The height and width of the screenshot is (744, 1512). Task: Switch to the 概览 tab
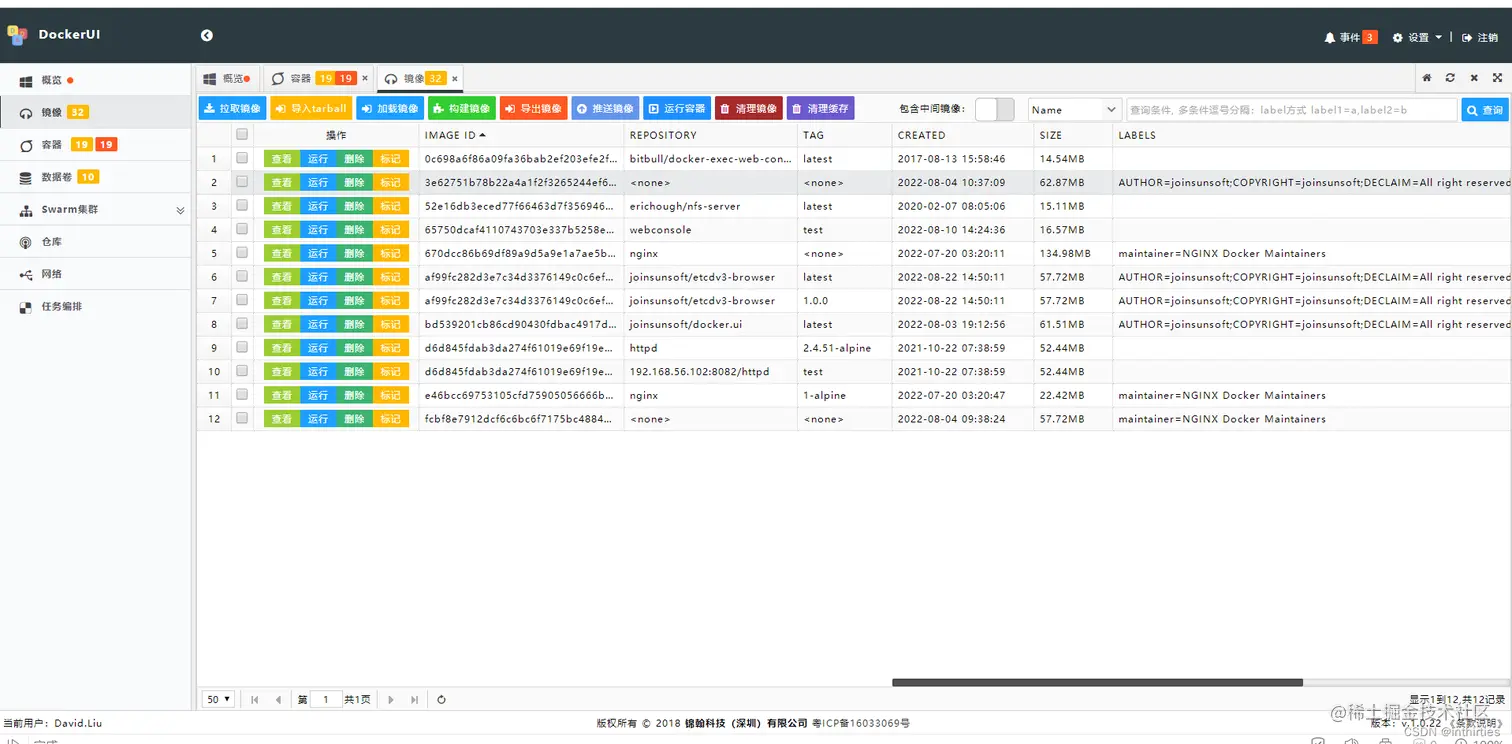point(226,78)
